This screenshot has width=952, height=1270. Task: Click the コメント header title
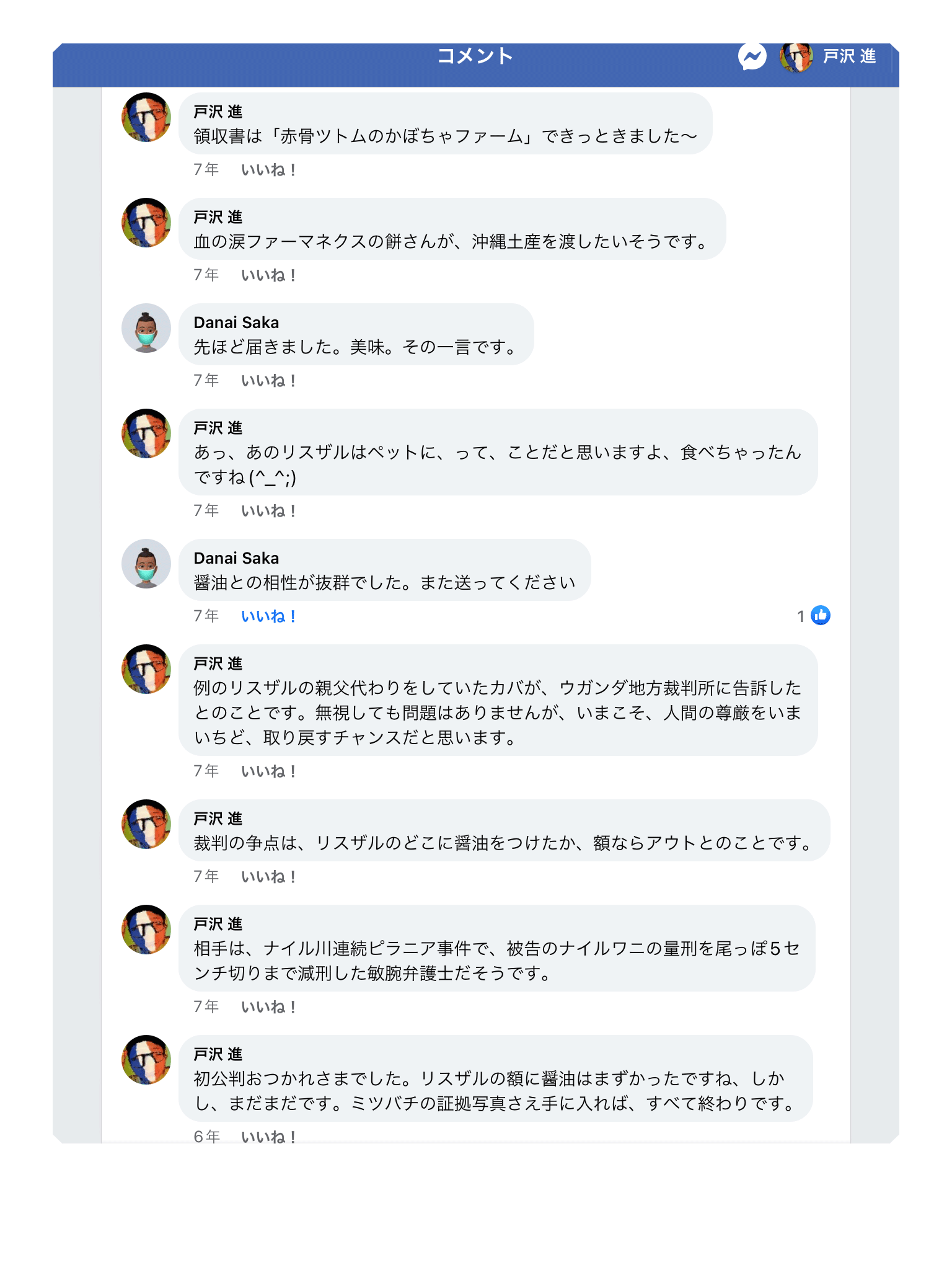(475, 56)
